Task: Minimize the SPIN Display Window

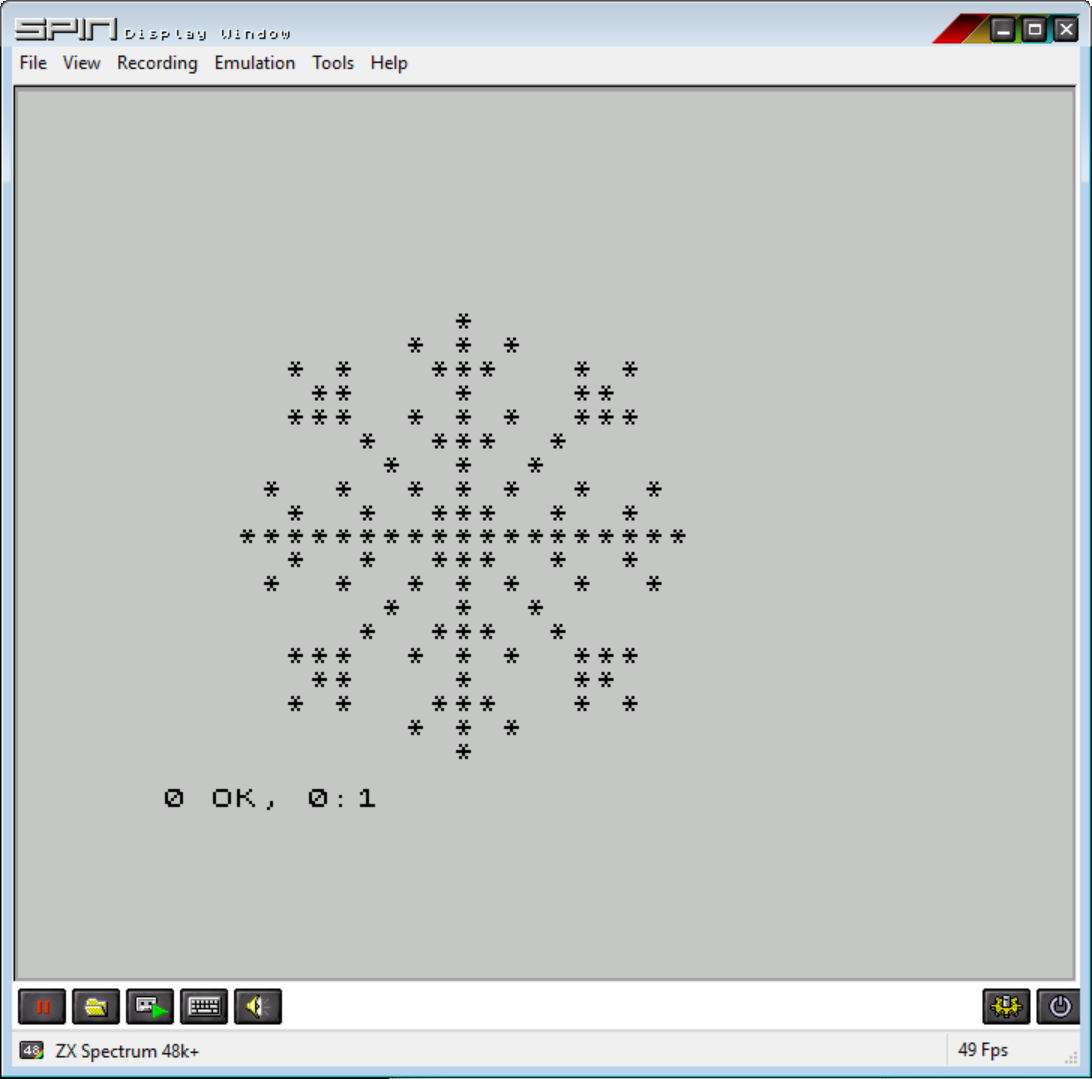Action: tap(1003, 30)
